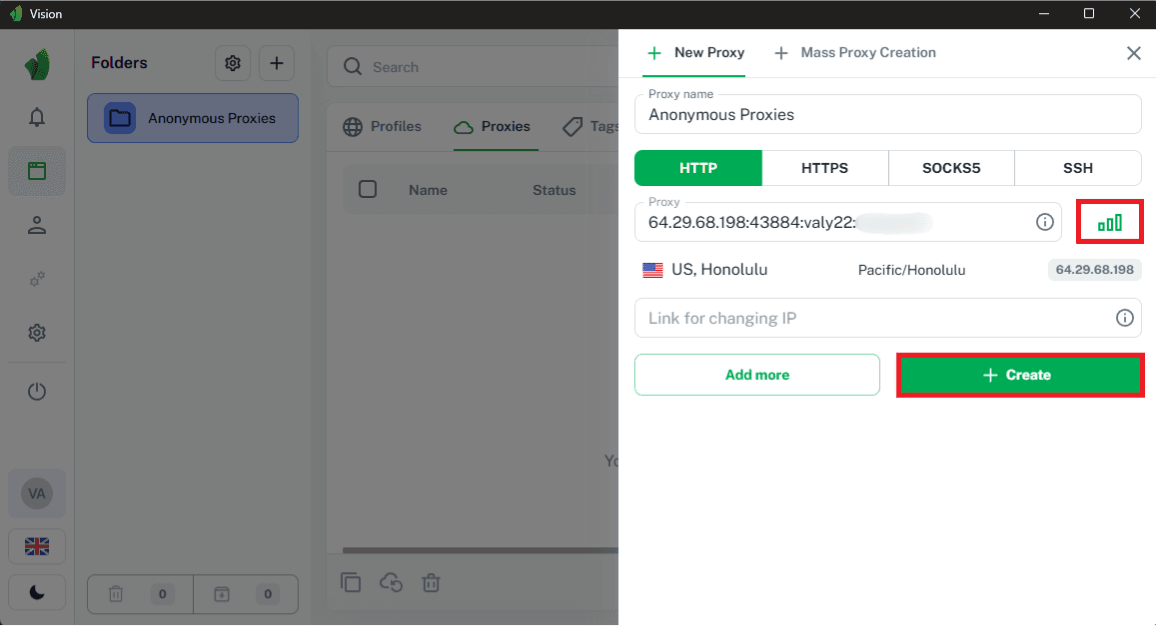Switch to the Mass Proxy Creation tab
The width and height of the screenshot is (1156, 626).
(855, 52)
